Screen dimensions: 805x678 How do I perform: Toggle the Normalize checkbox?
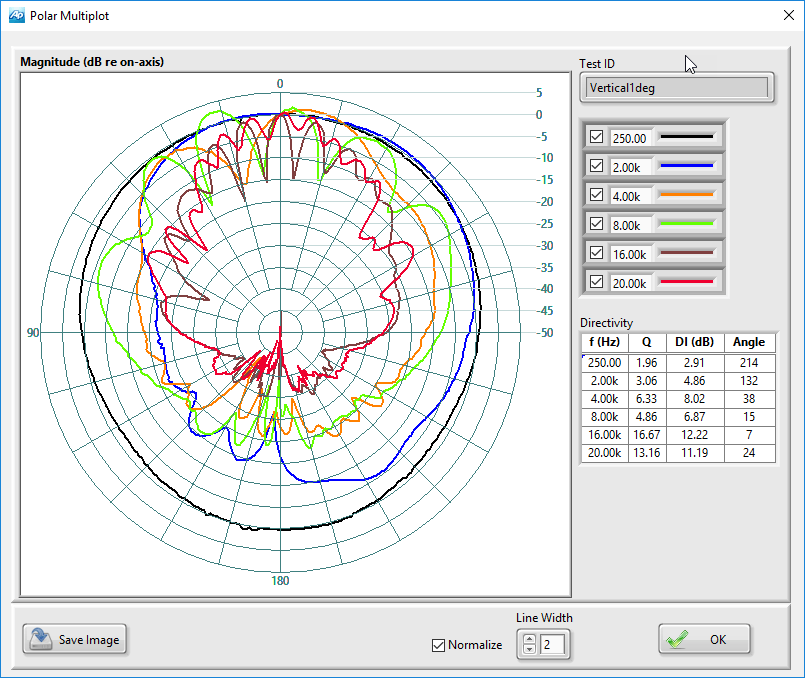tap(438, 645)
